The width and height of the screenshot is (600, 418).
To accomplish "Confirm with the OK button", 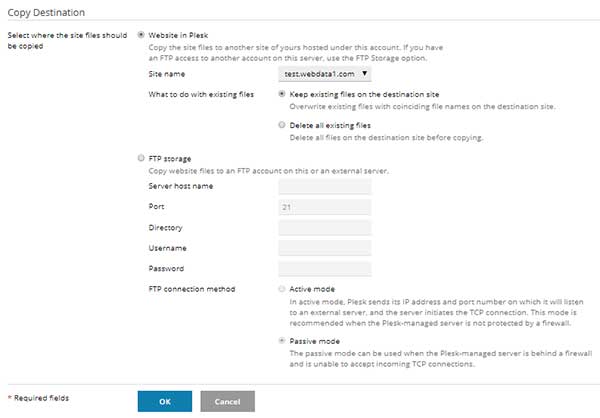I will tap(165, 401).
